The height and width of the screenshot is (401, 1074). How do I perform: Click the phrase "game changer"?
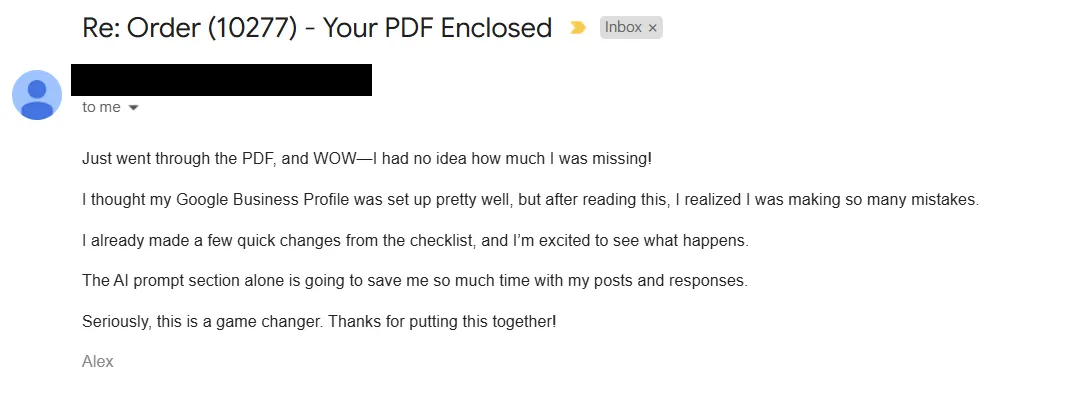pyautogui.click(x=269, y=321)
